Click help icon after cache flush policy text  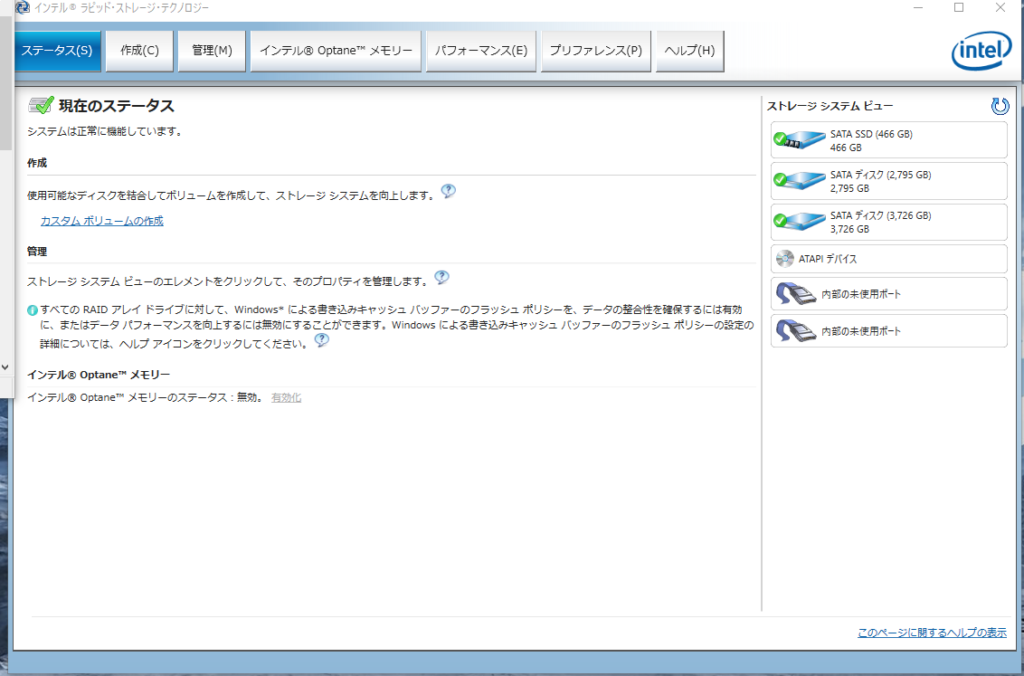coord(321,340)
